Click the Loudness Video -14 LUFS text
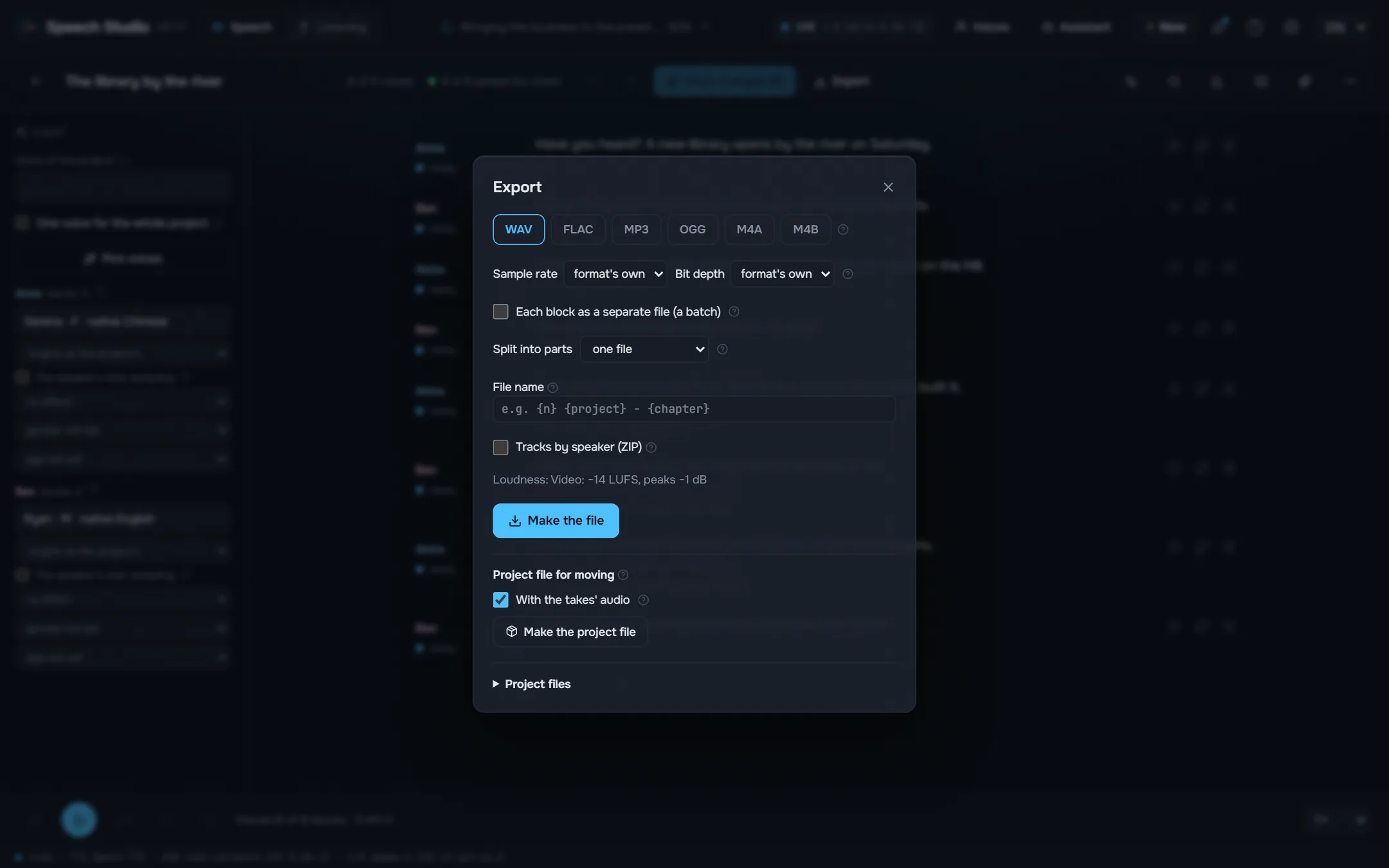Image resolution: width=1389 pixels, height=868 pixels. (x=599, y=480)
